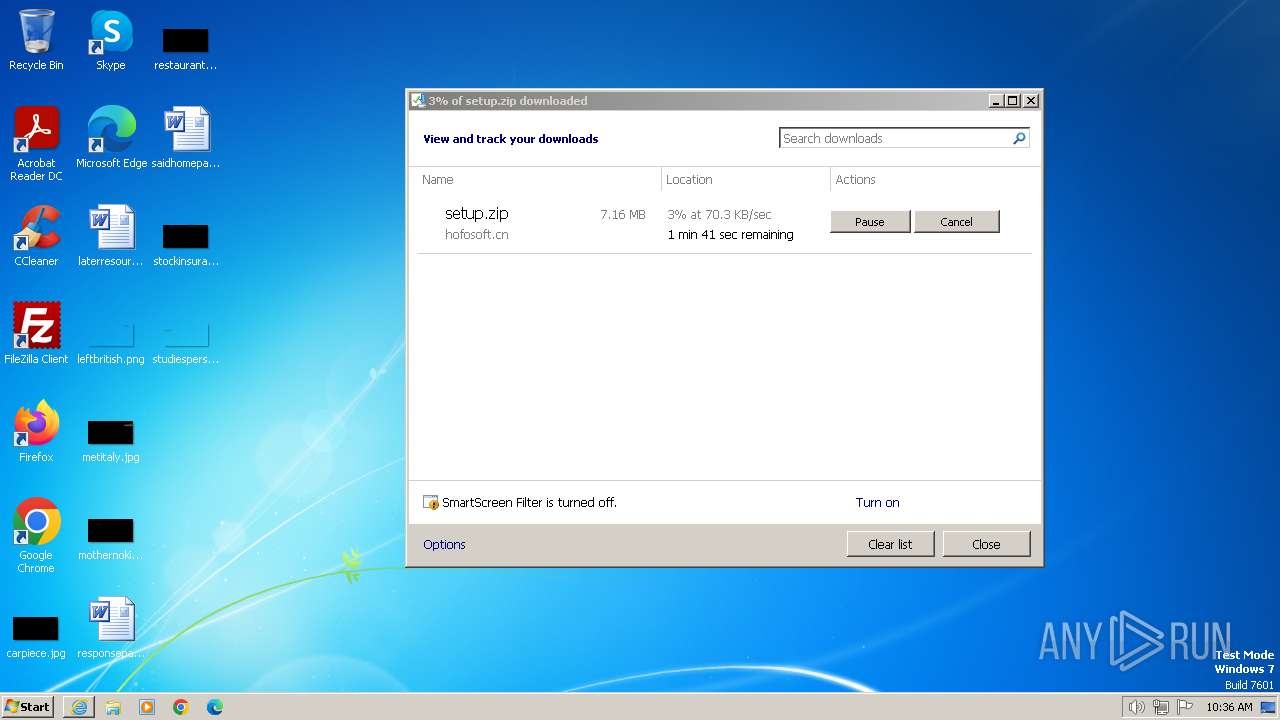The height and width of the screenshot is (720, 1280).
Task: Launch Firefox desktop shortcut
Action: pyautogui.click(x=36, y=431)
